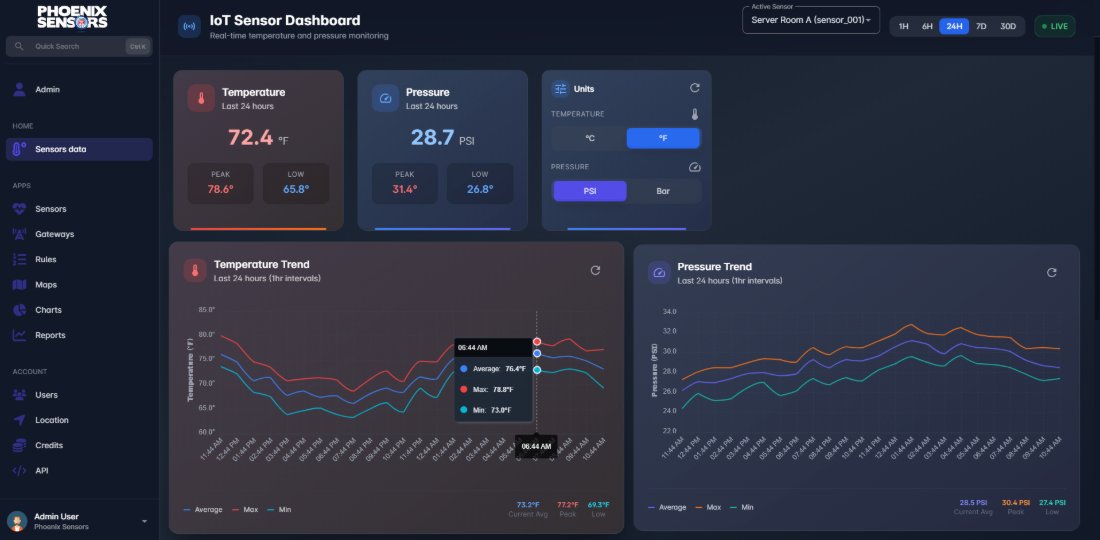Click the Sensors heartbeat icon
1100x540 pixels.
tap(20, 209)
